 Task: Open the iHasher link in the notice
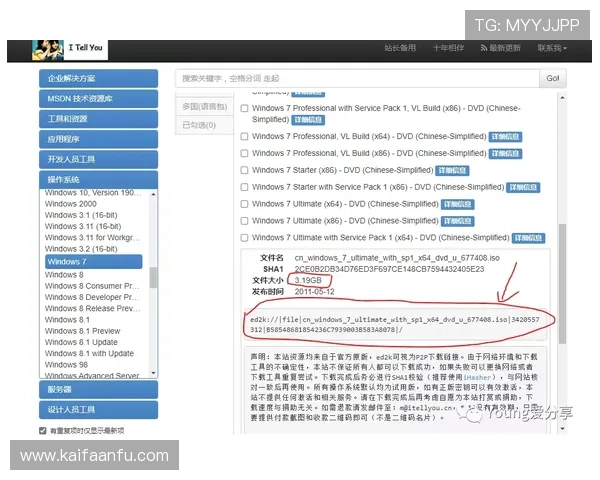coord(477,377)
